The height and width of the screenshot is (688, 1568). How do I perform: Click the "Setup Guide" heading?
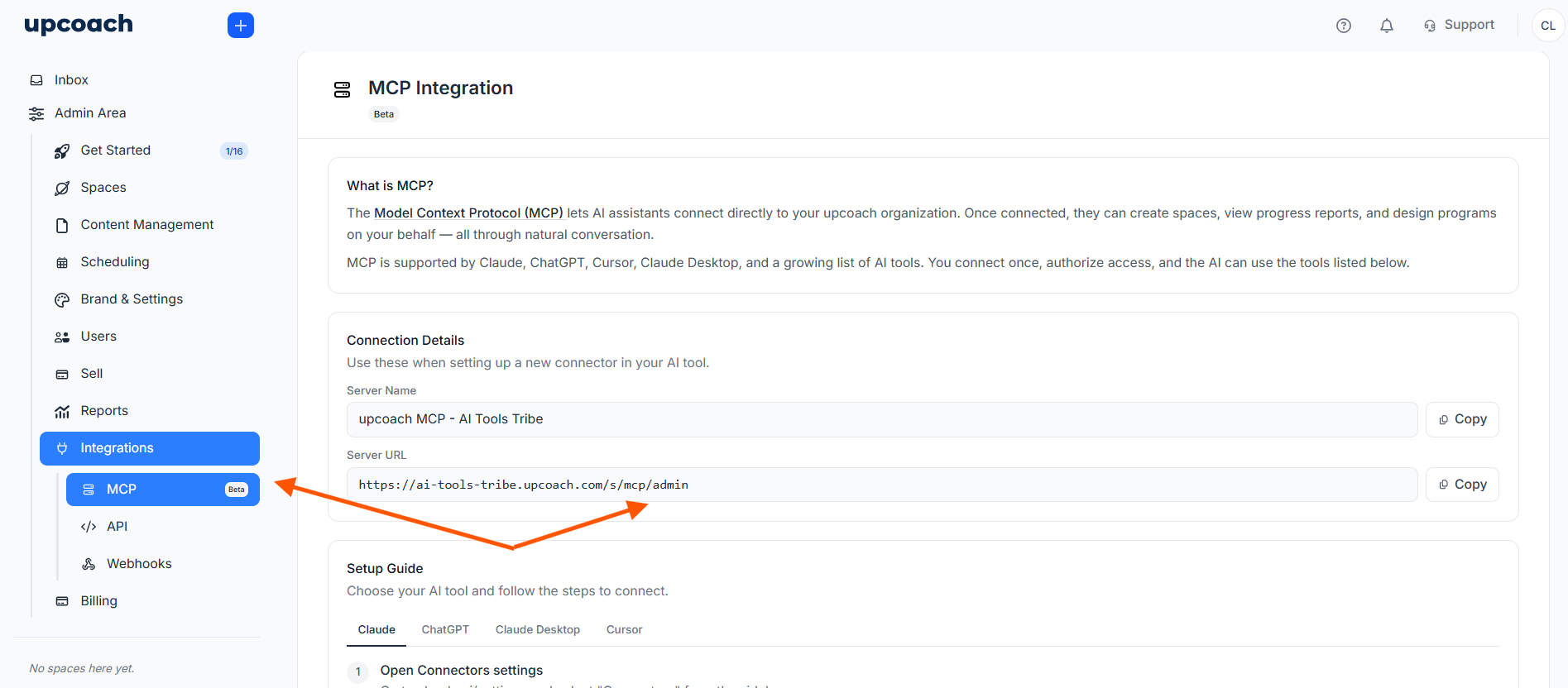click(385, 569)
